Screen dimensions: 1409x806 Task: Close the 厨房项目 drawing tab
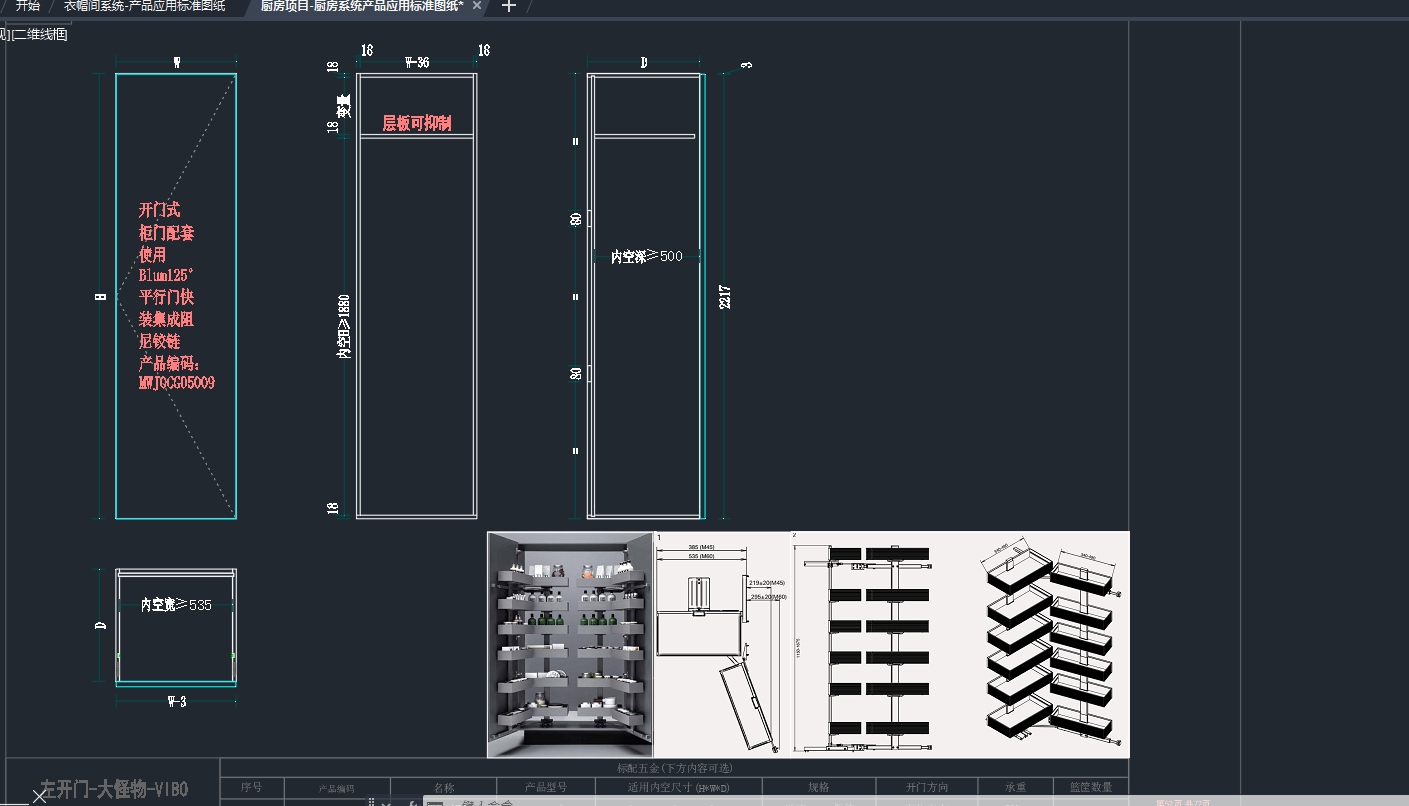pyautogui.click(x=477, y=6)
